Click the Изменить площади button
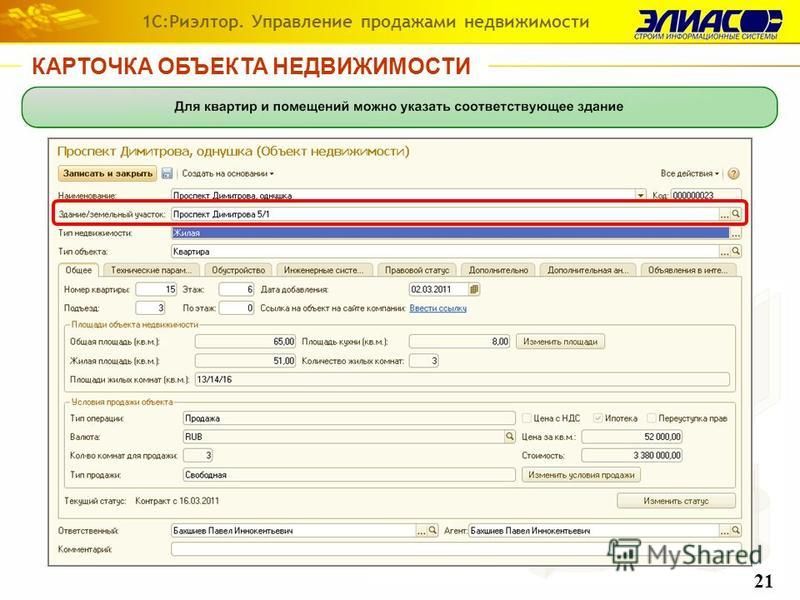Viewport: 800px width, 600px height. (560, 342)
